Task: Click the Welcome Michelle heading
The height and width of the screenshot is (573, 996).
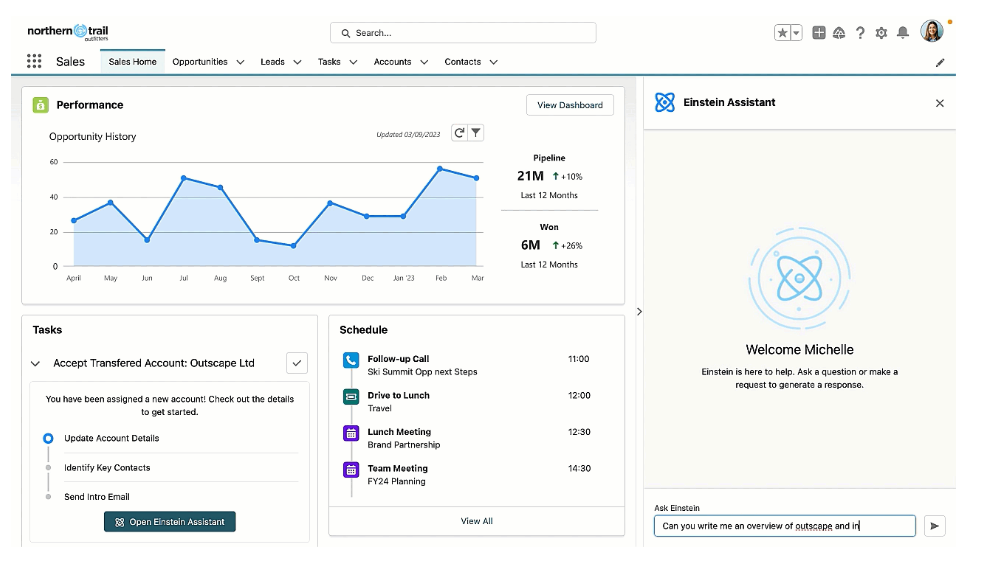Action: coord(799,349)
